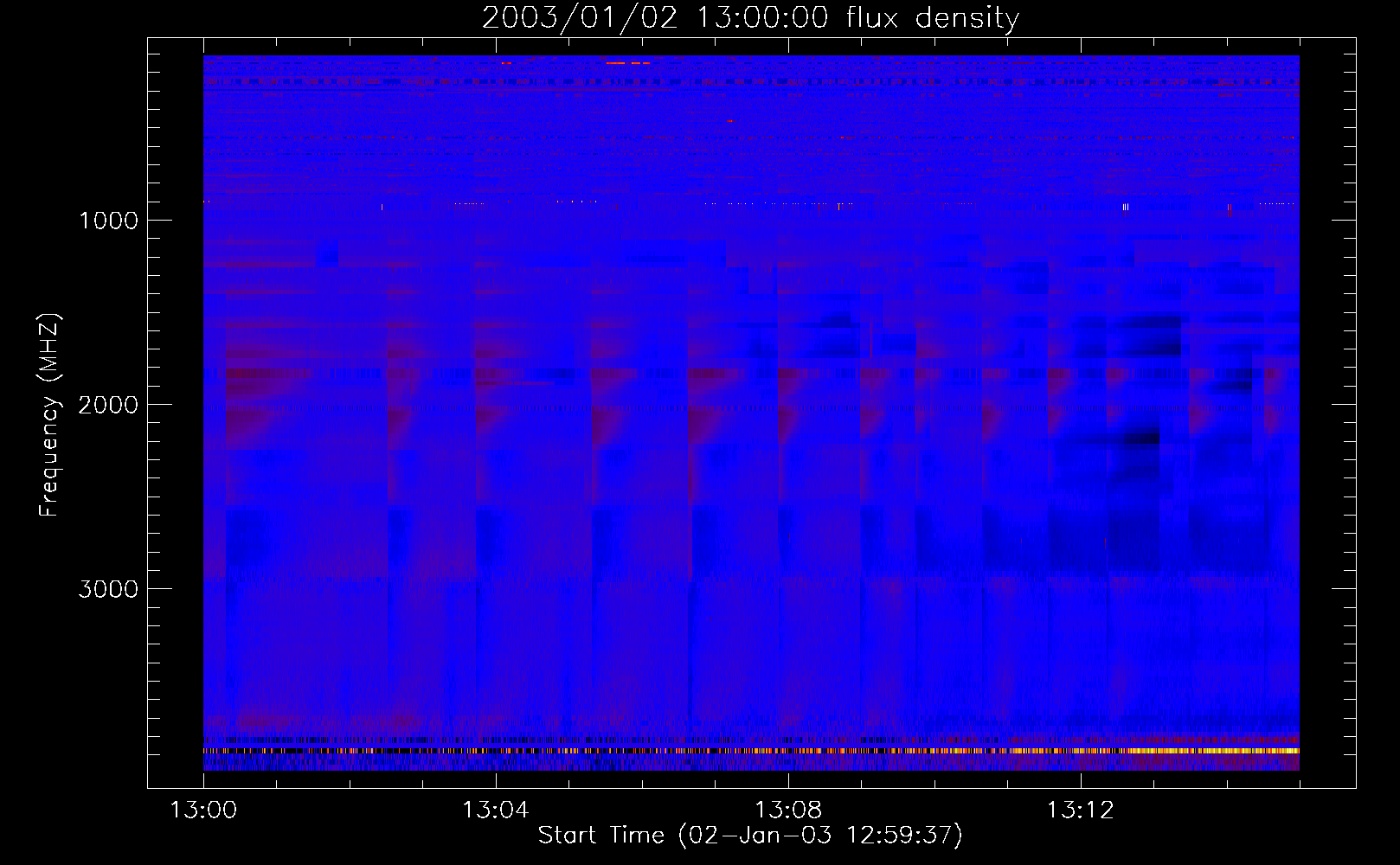Screen dimensions: 1400x865
Task: Click the 'Start Time (02-Jan-03 12:59:37)' label
Action: (x=750, y=836)
